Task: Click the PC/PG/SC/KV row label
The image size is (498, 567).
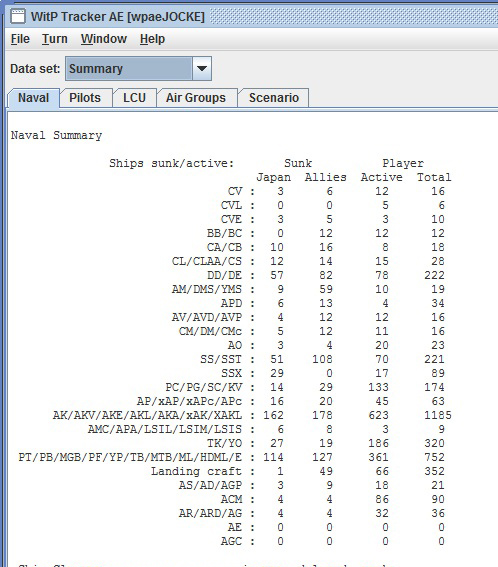Action: coord(203,387)
